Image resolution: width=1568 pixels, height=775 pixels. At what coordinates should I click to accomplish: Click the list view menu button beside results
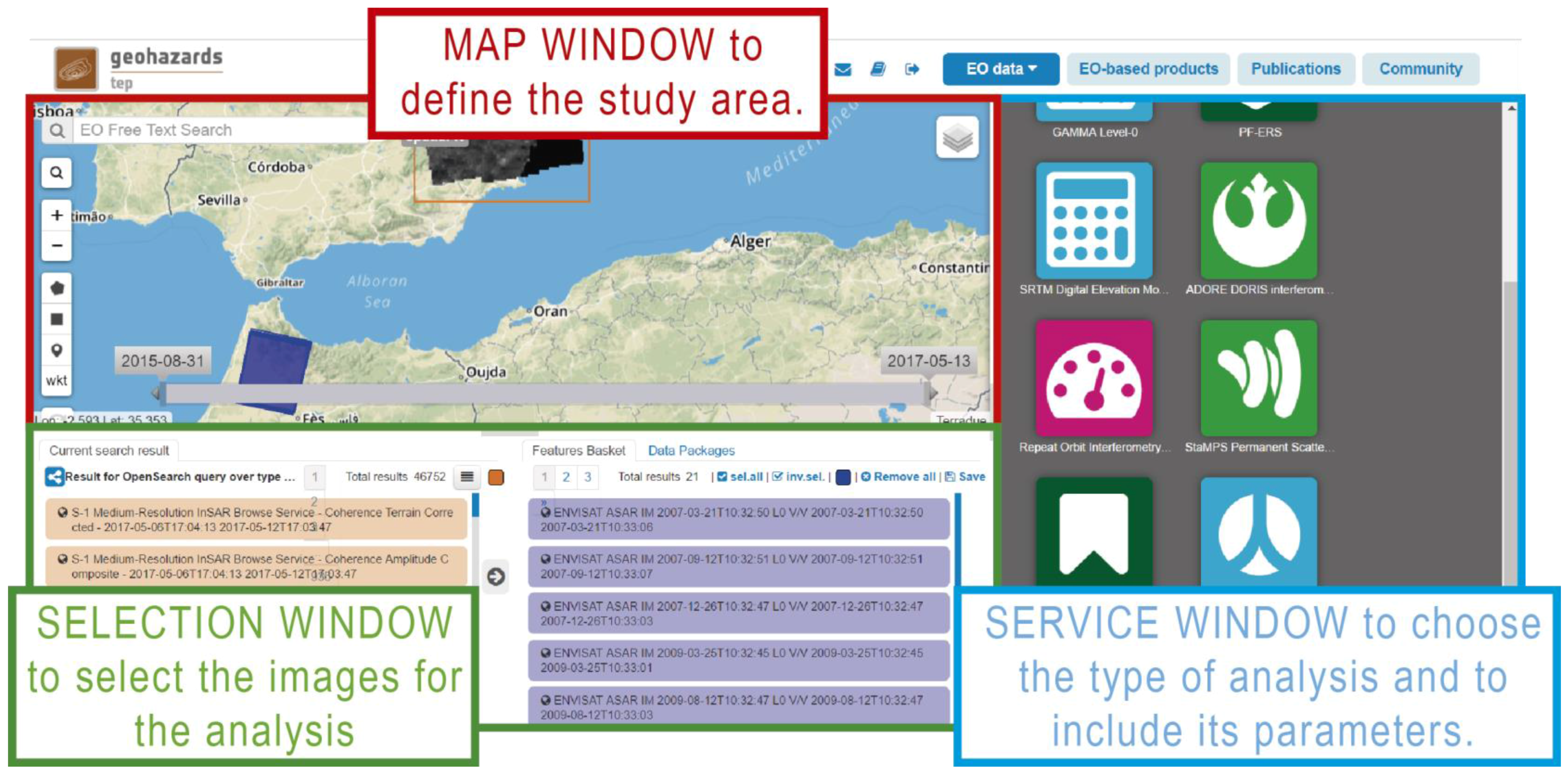tap(467, 477)
